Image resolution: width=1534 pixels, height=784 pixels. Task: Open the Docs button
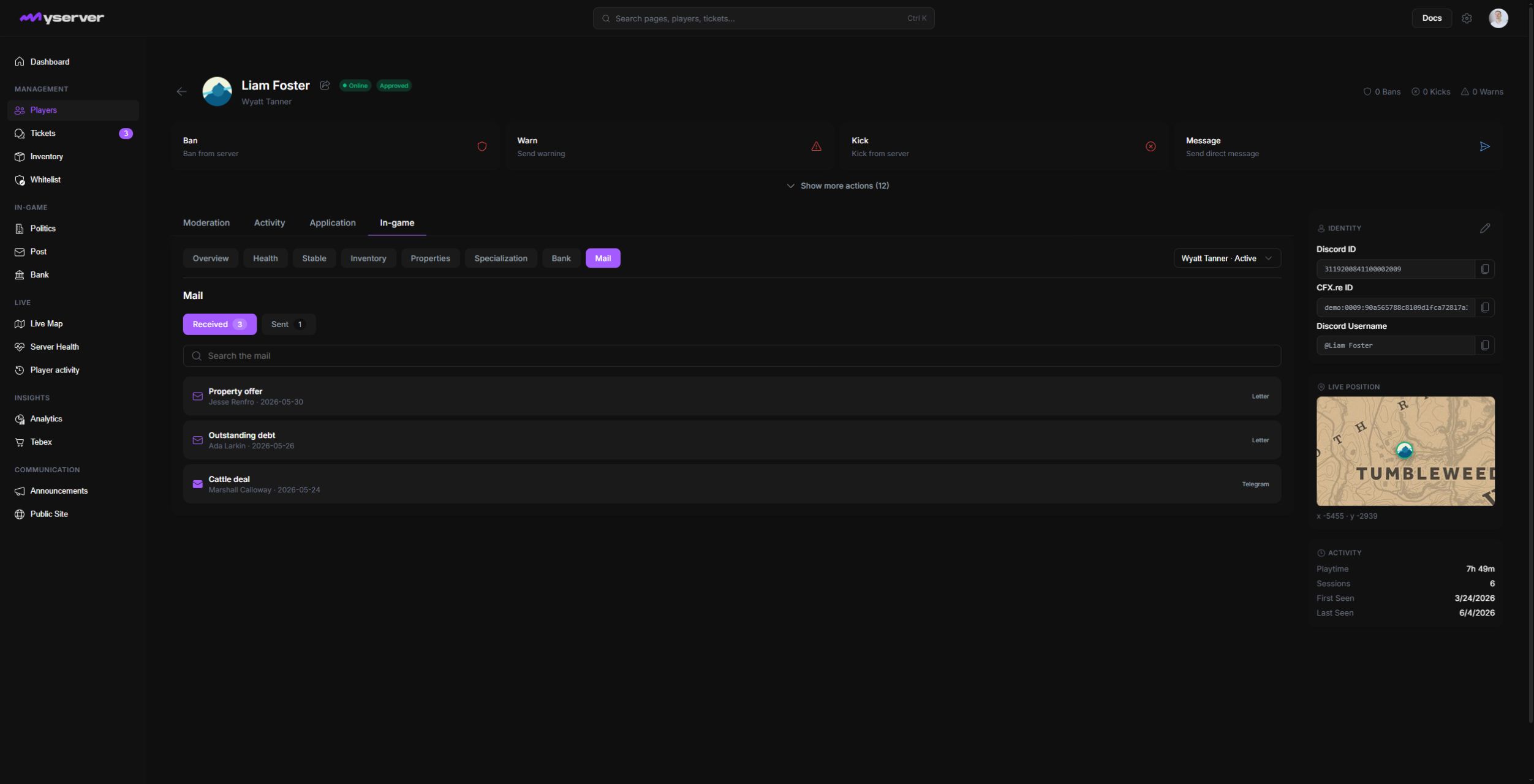click(1431, 18)
